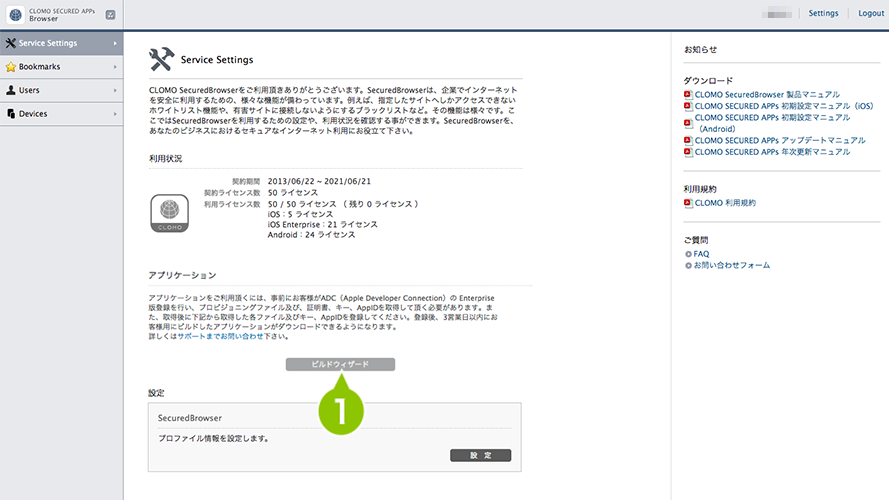Open the Service Settings menu item

pos(61,43)
